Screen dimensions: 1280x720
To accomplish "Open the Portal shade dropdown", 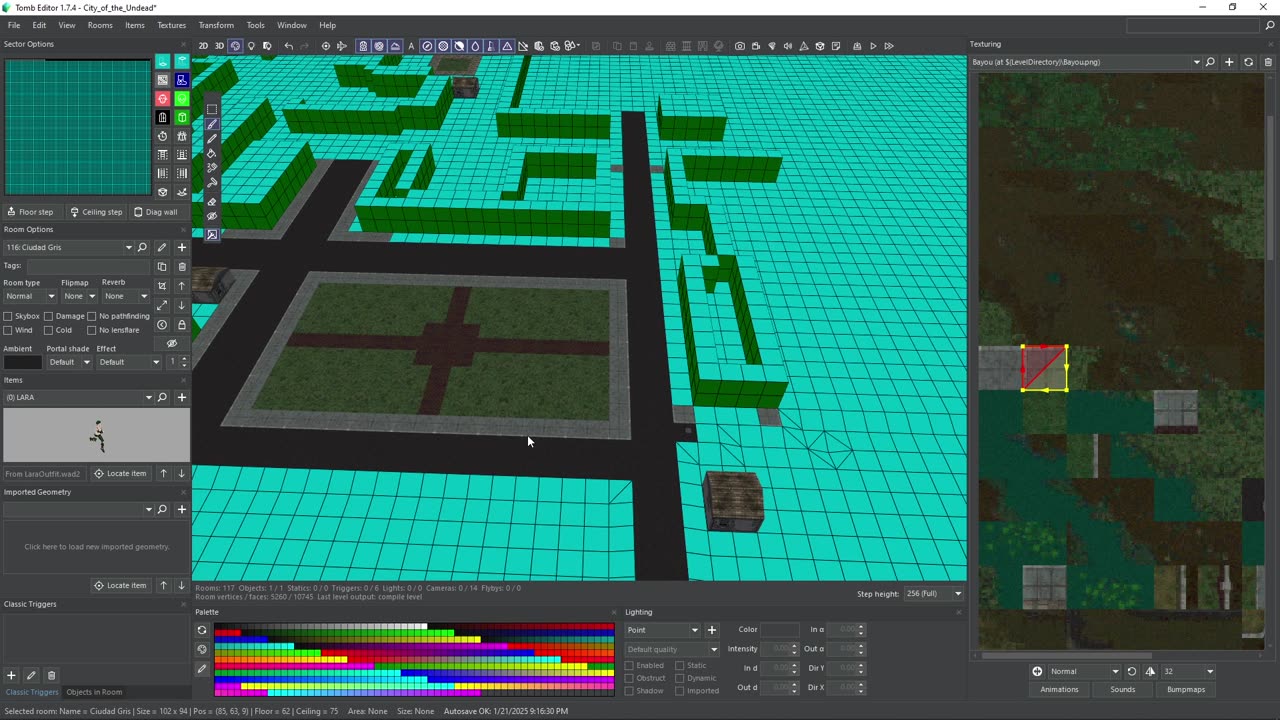I will click(69, 362).
